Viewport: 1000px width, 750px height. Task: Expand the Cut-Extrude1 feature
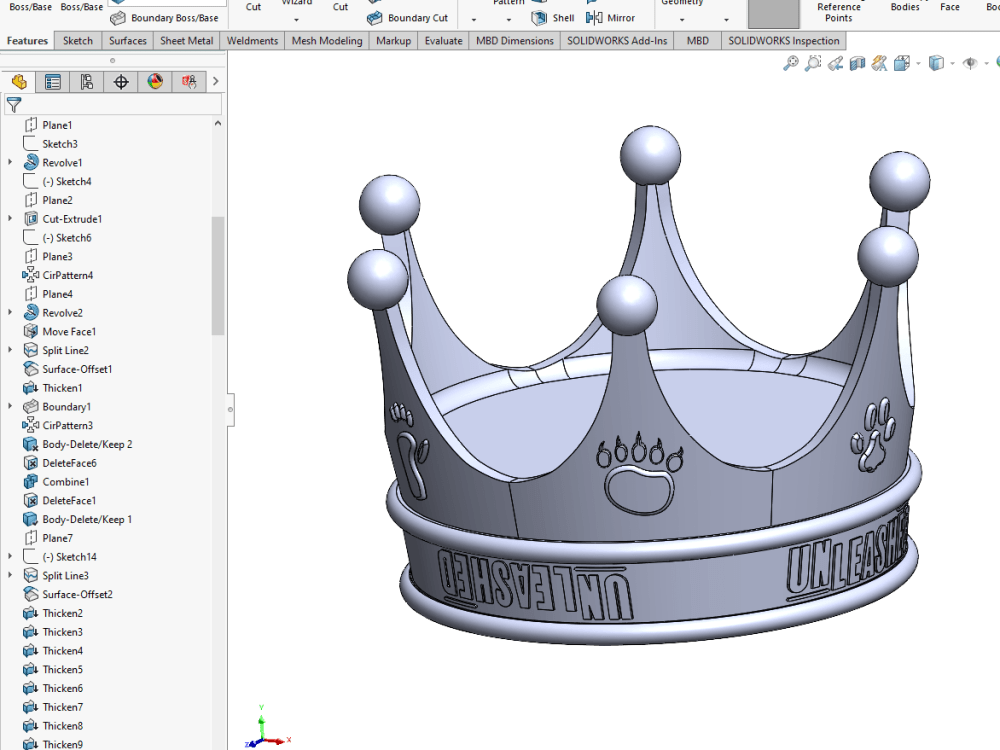[x=10, y=219]
